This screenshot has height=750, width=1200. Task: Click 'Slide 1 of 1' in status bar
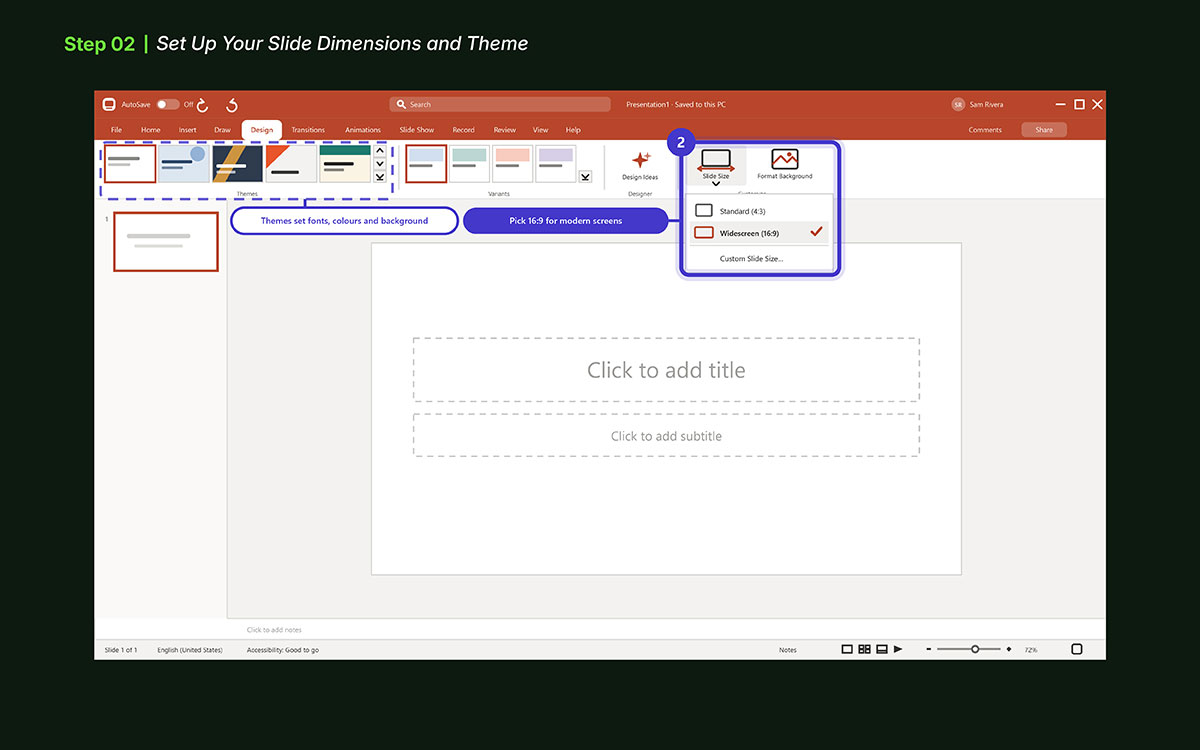(121, 650)
